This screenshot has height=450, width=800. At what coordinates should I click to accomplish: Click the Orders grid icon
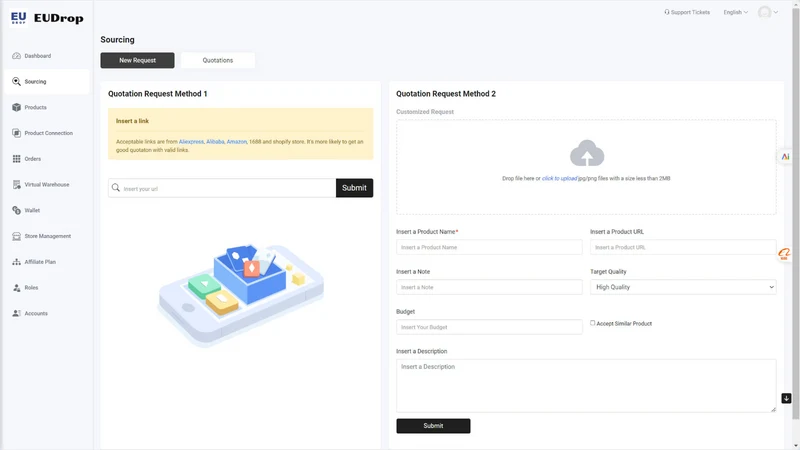pyautogui.click(x=16, y=159)
